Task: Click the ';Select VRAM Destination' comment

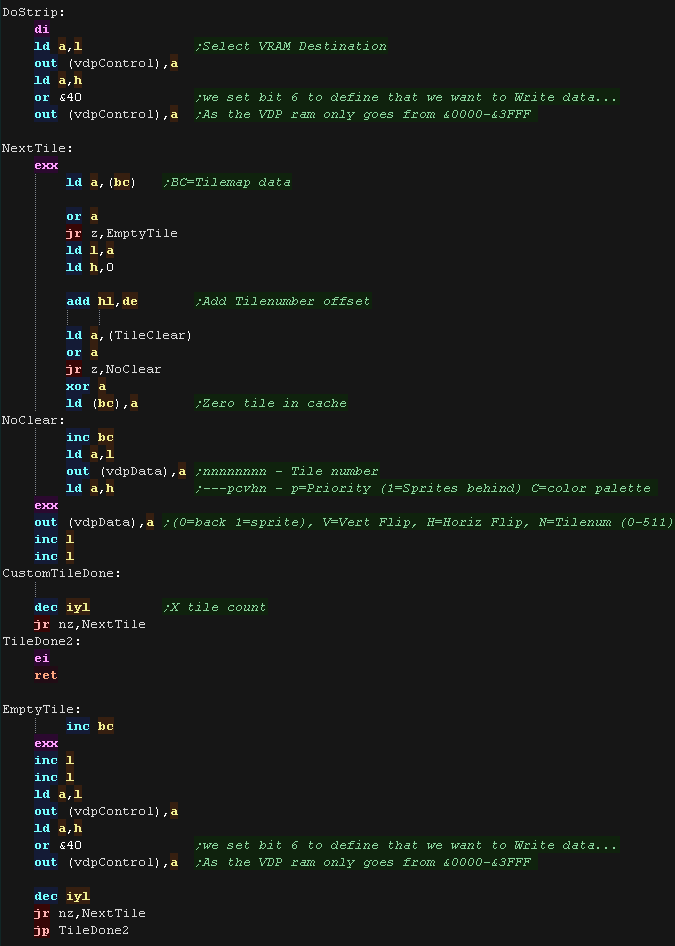Action: tap(291, 46)
